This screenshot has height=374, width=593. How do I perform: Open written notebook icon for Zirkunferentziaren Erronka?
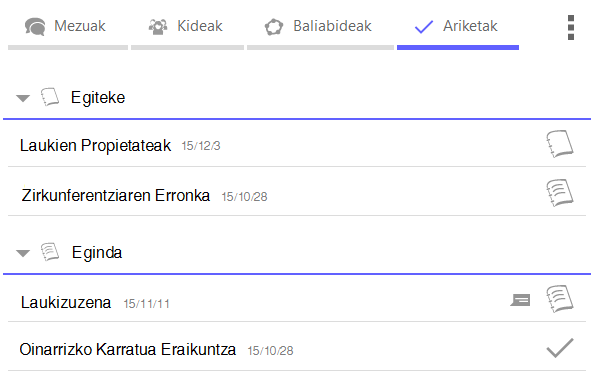point(560,192)
